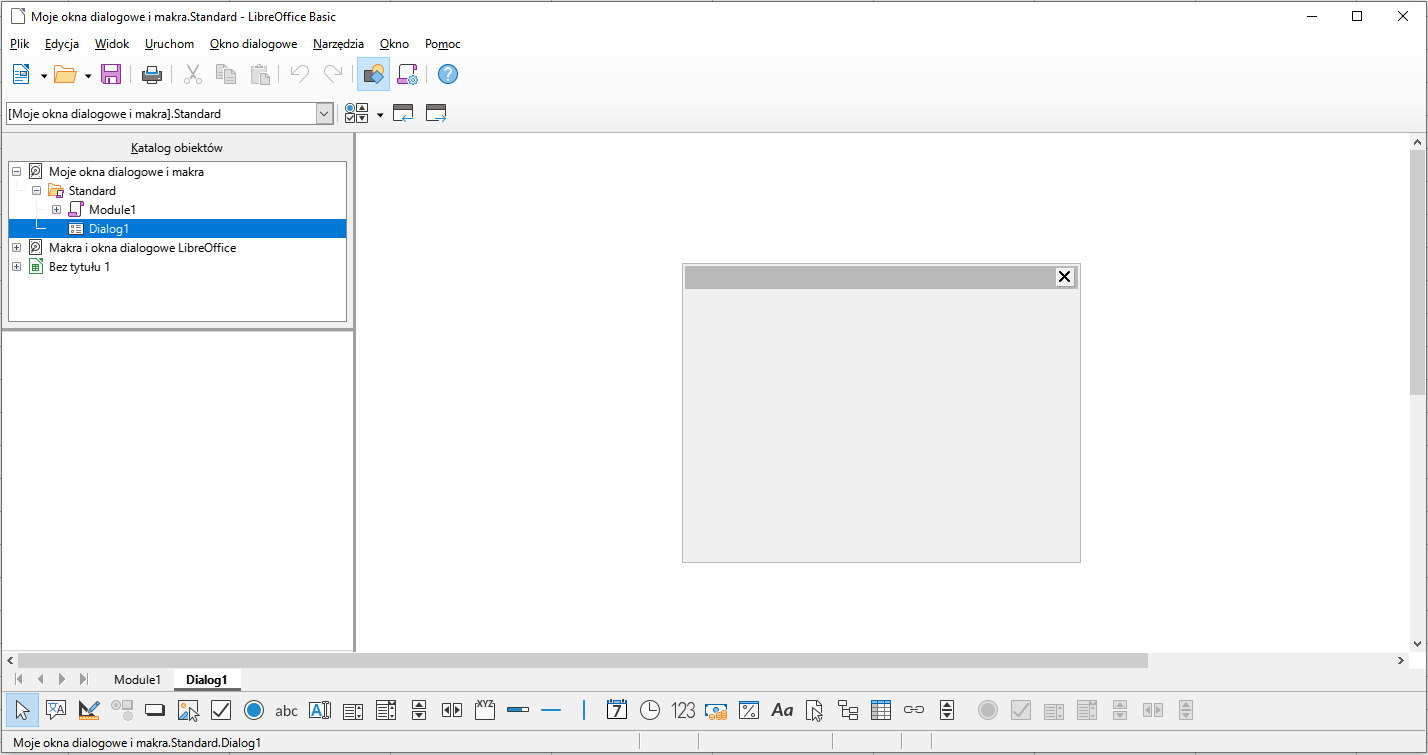Screen dimensions: 1428x755
Task: Collapse 'Moje okna dialogowe i makra' tree node
Action: (16, 172)
